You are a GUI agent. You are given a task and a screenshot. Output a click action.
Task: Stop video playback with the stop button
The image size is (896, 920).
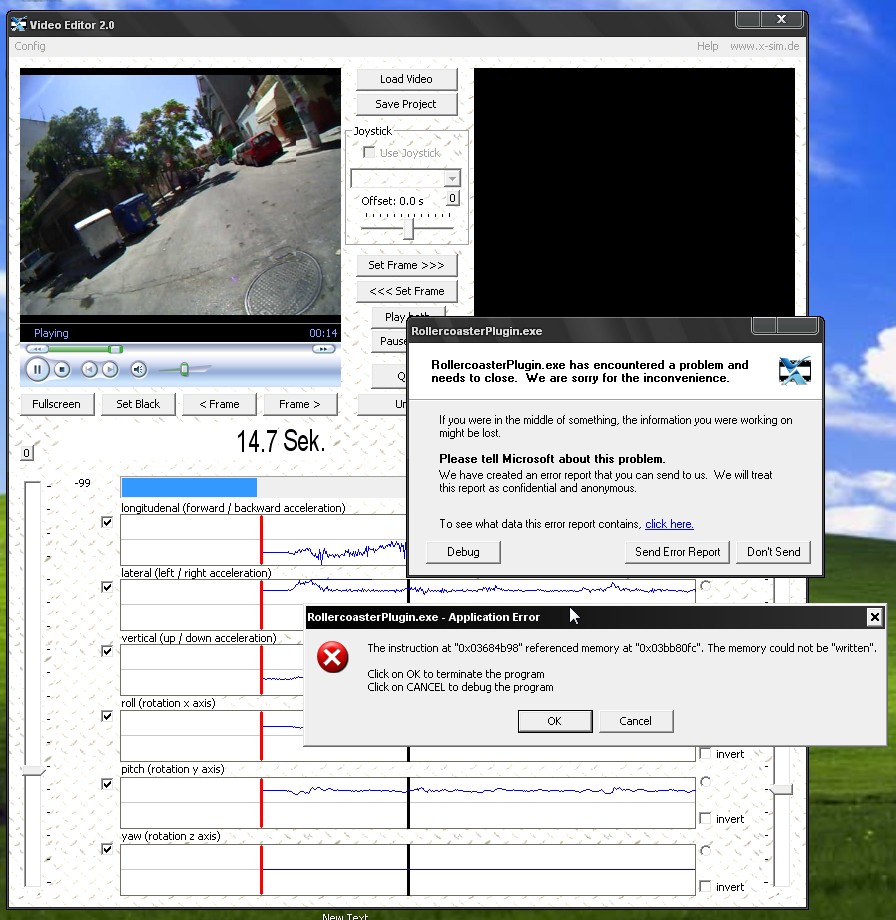62,370
